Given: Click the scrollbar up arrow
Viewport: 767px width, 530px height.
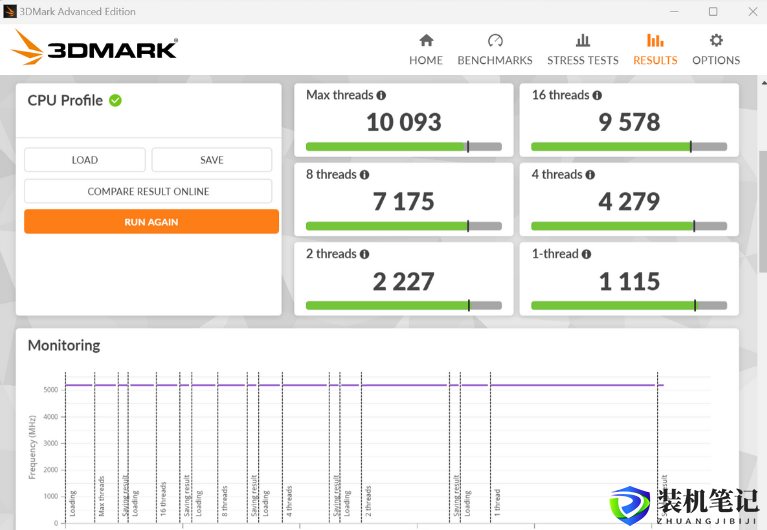Looking at the screenshot, I should click(x=763, y=82).
